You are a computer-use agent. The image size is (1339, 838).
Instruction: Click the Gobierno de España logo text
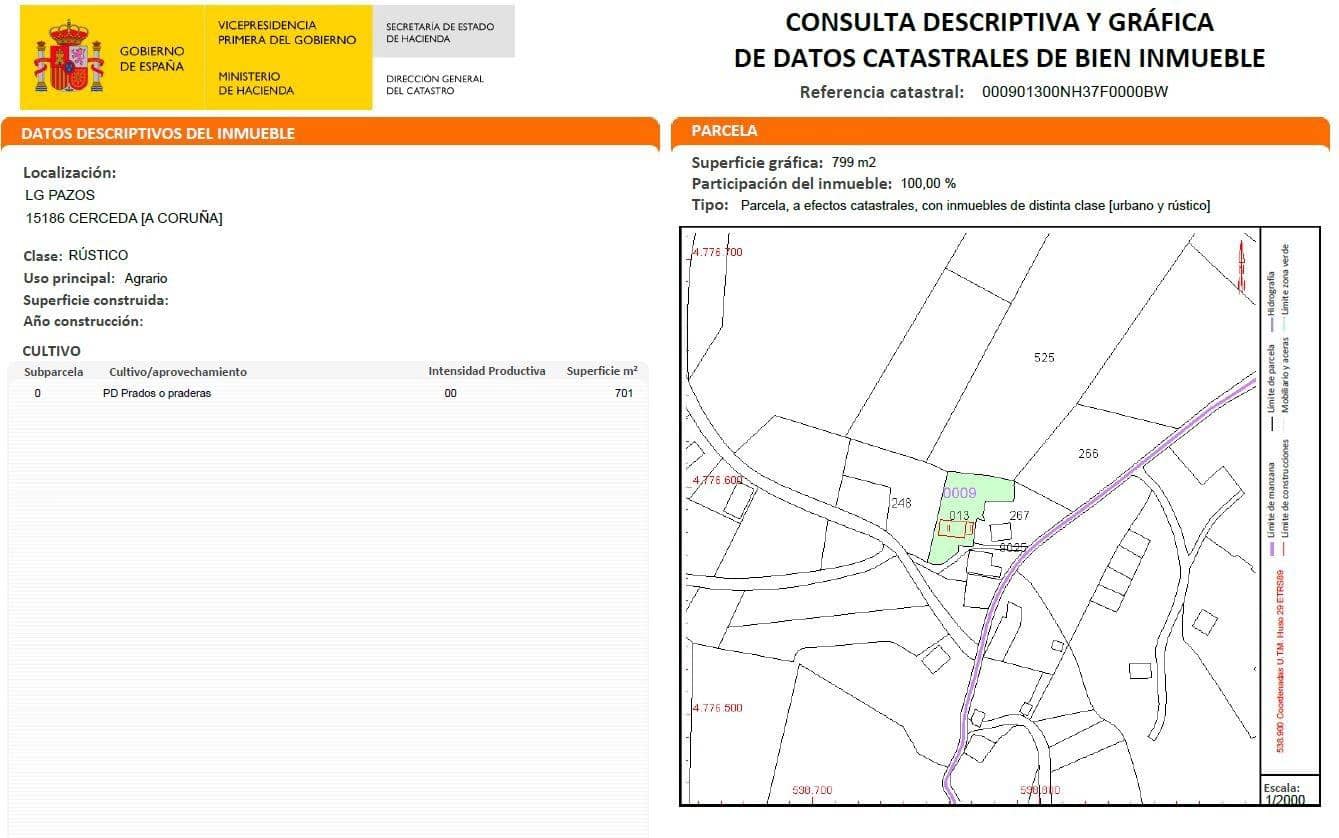pos(151,58)
